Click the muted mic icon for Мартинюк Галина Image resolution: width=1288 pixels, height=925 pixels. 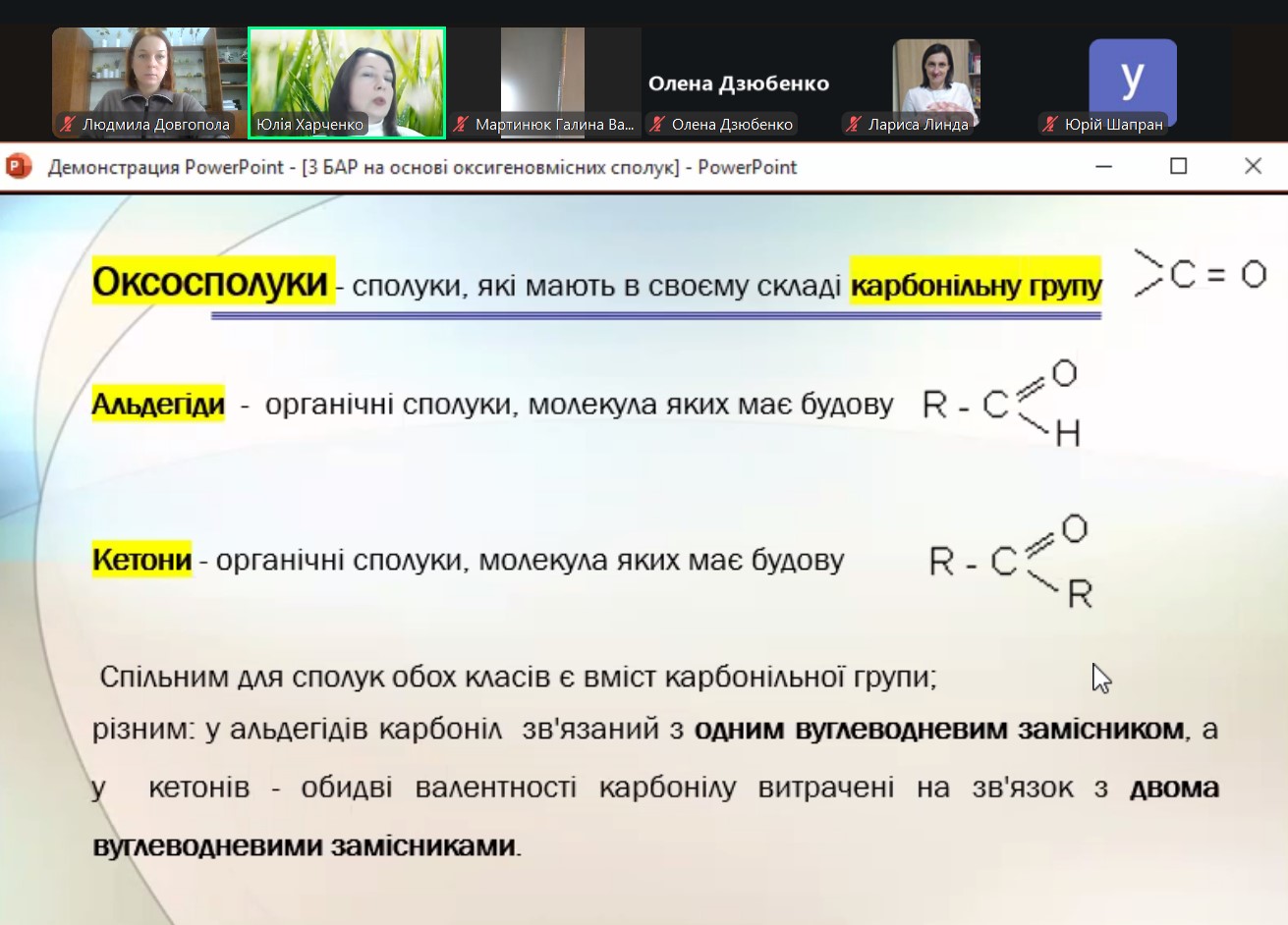(x=461, y=125)
